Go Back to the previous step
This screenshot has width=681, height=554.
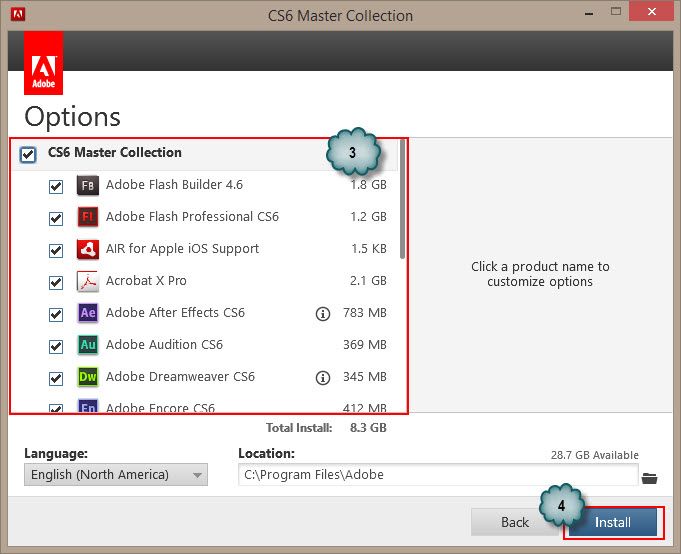click(x=515, y=522)
